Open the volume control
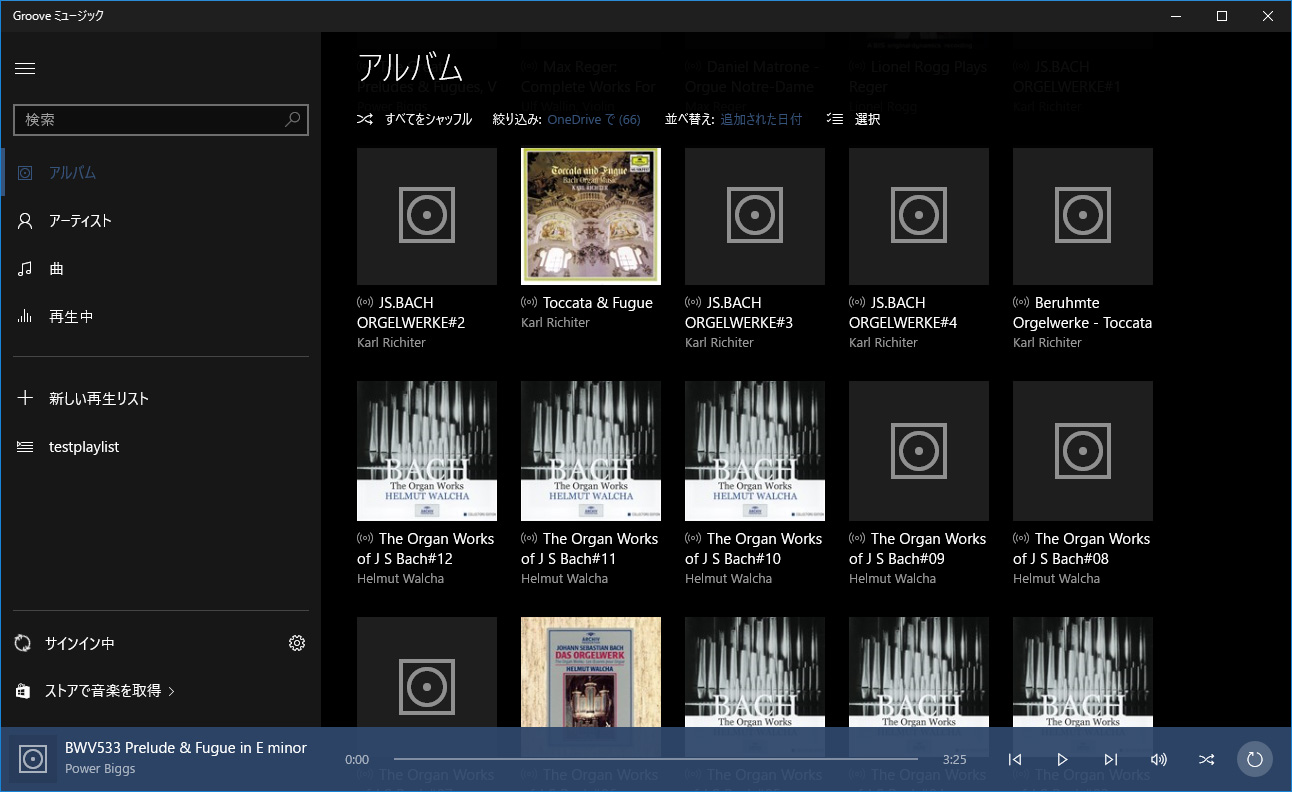The height and width of the screenshot is (792, 1292). (1159, 760)
